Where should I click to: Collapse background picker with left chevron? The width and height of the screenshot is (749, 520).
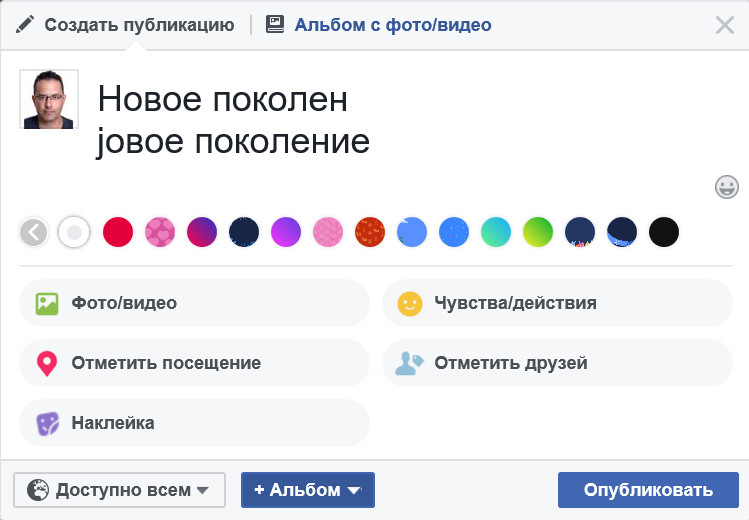point(34,233)
